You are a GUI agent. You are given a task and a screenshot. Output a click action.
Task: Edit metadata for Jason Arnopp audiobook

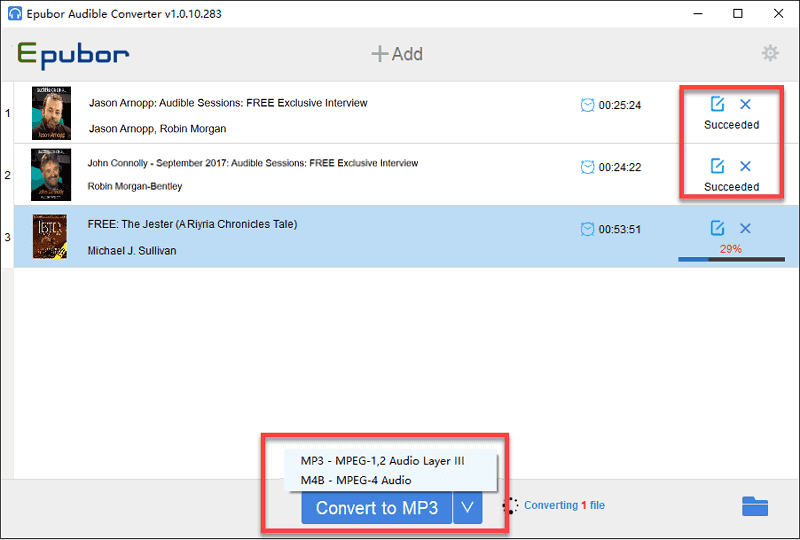pyautogui.click(x=717, y=104)
